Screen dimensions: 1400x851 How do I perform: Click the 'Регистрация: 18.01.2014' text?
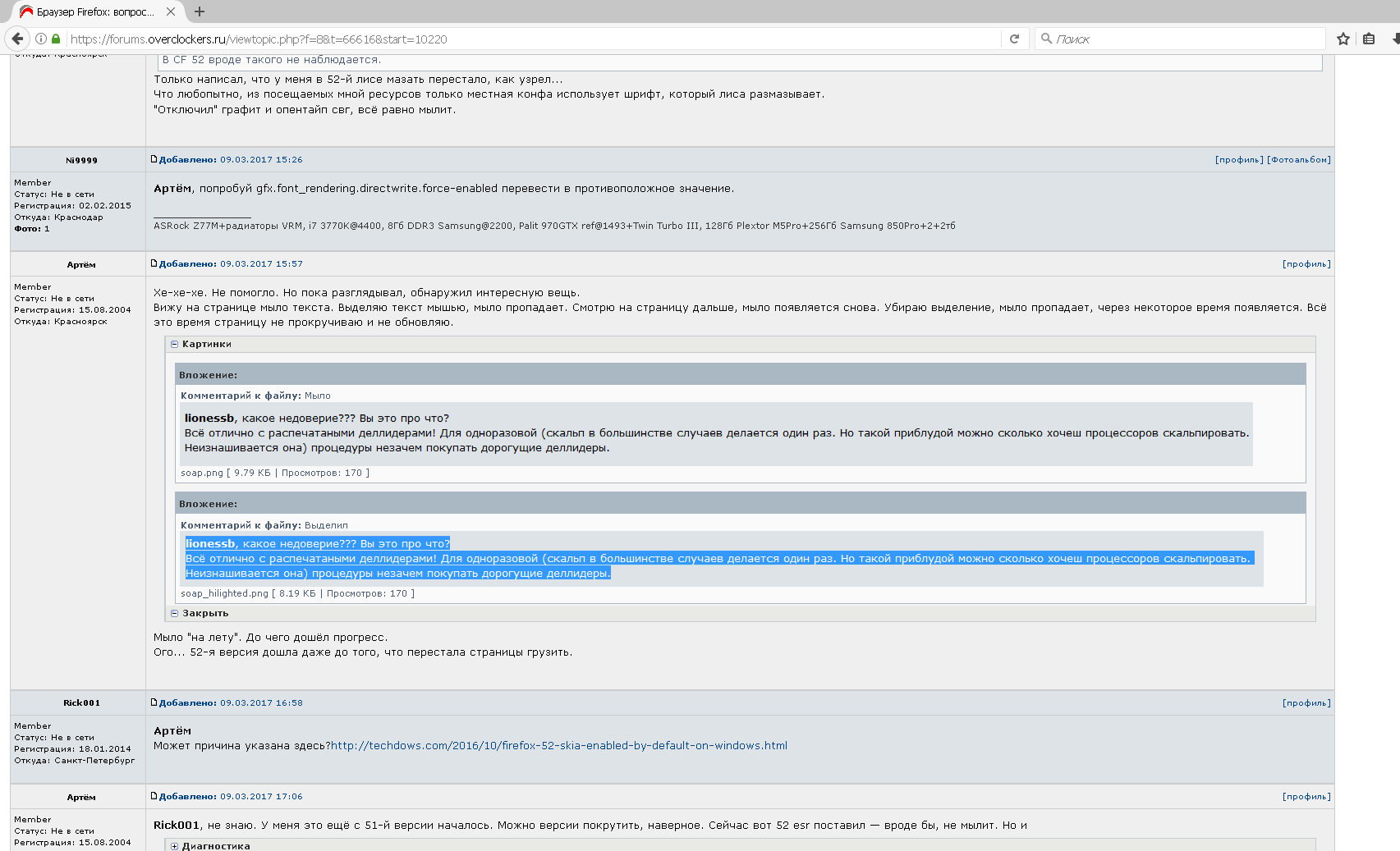click(x=72, y=749)
